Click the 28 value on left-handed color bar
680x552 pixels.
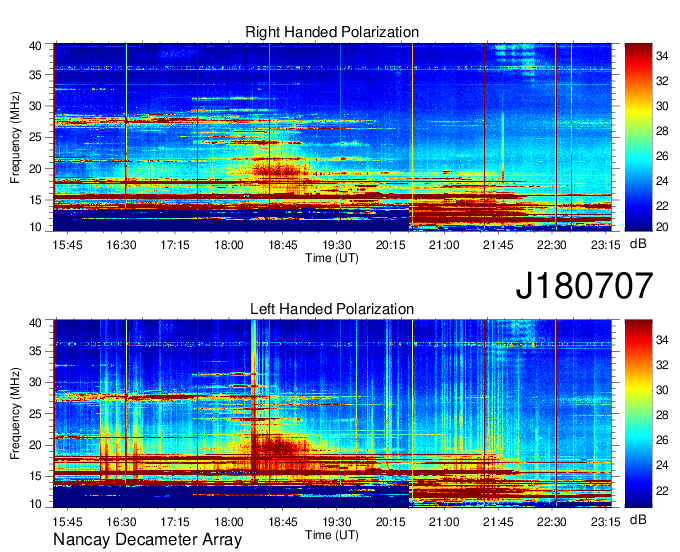[662, 415]
